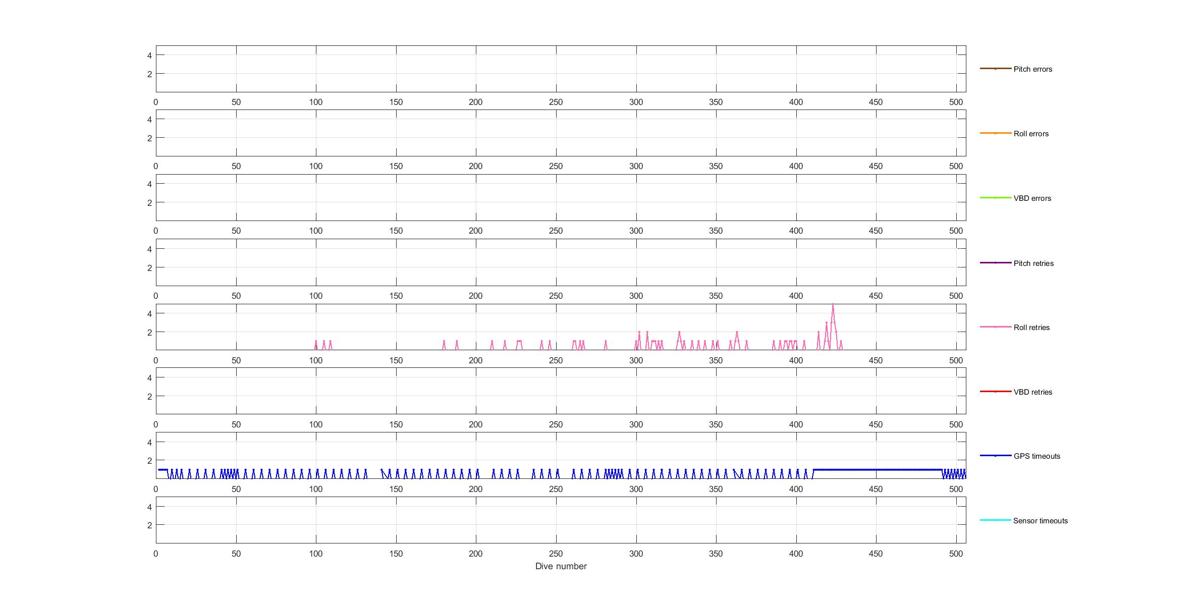
Task: Click the Dive number axis label
Action: click(560, 566)
